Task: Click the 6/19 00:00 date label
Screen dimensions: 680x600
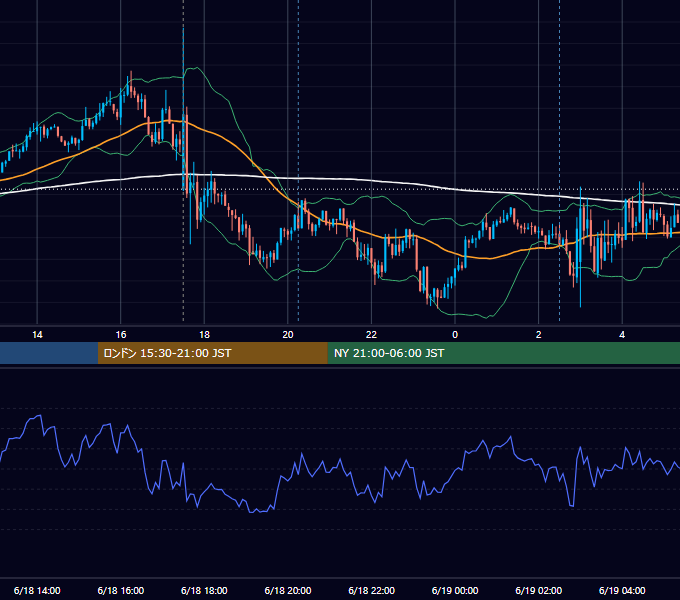Action: pos(455,590)
